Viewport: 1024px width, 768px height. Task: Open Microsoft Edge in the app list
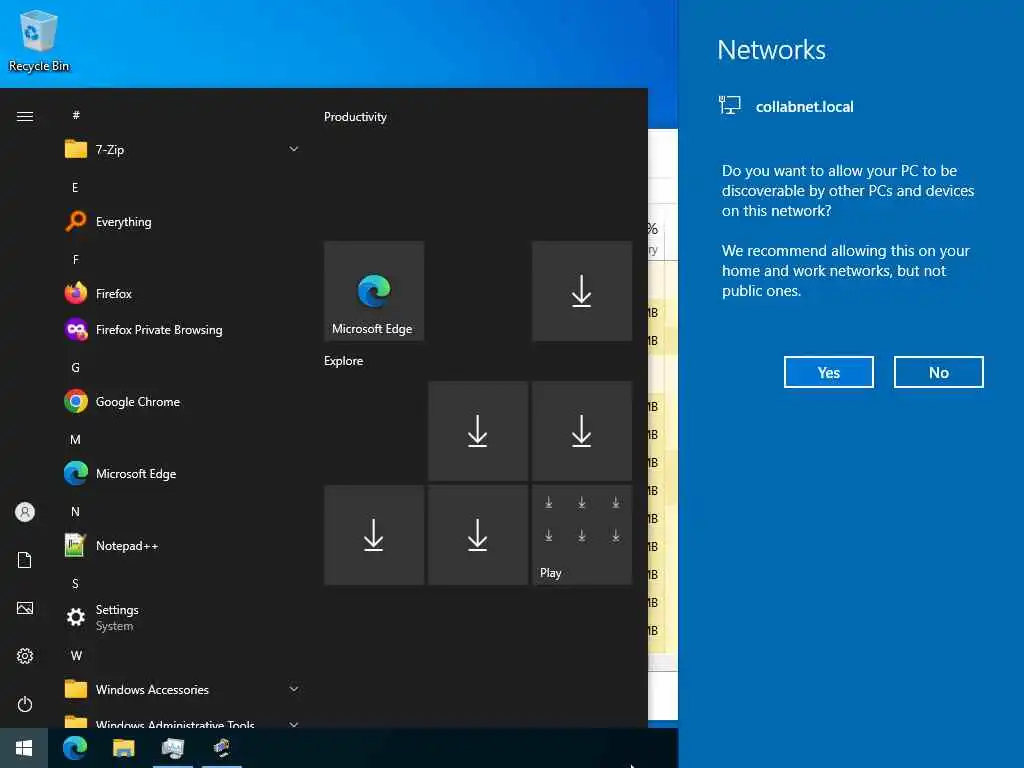[x=182, y=473]
